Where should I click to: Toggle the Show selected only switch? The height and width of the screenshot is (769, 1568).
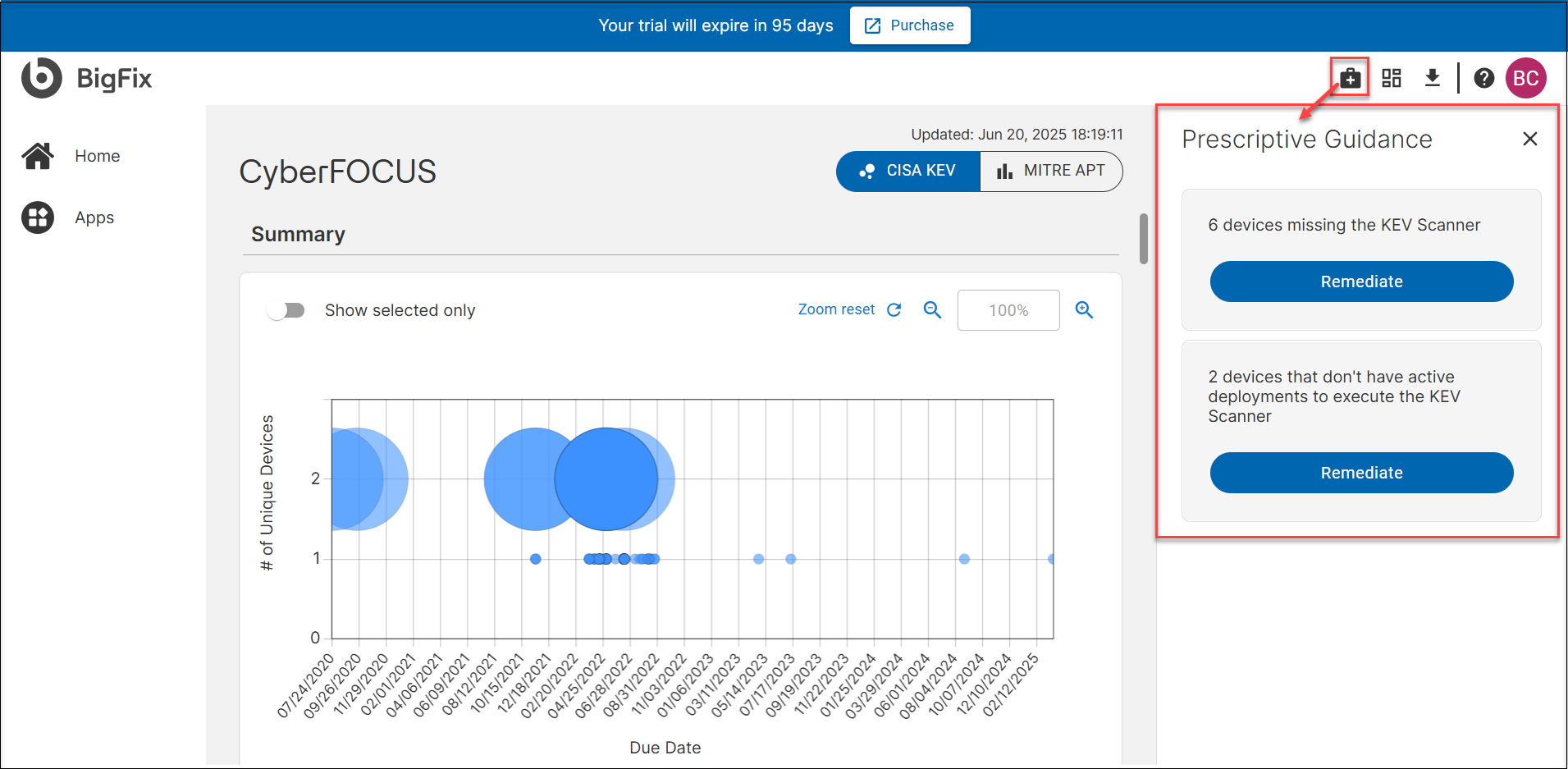[286, 310]
